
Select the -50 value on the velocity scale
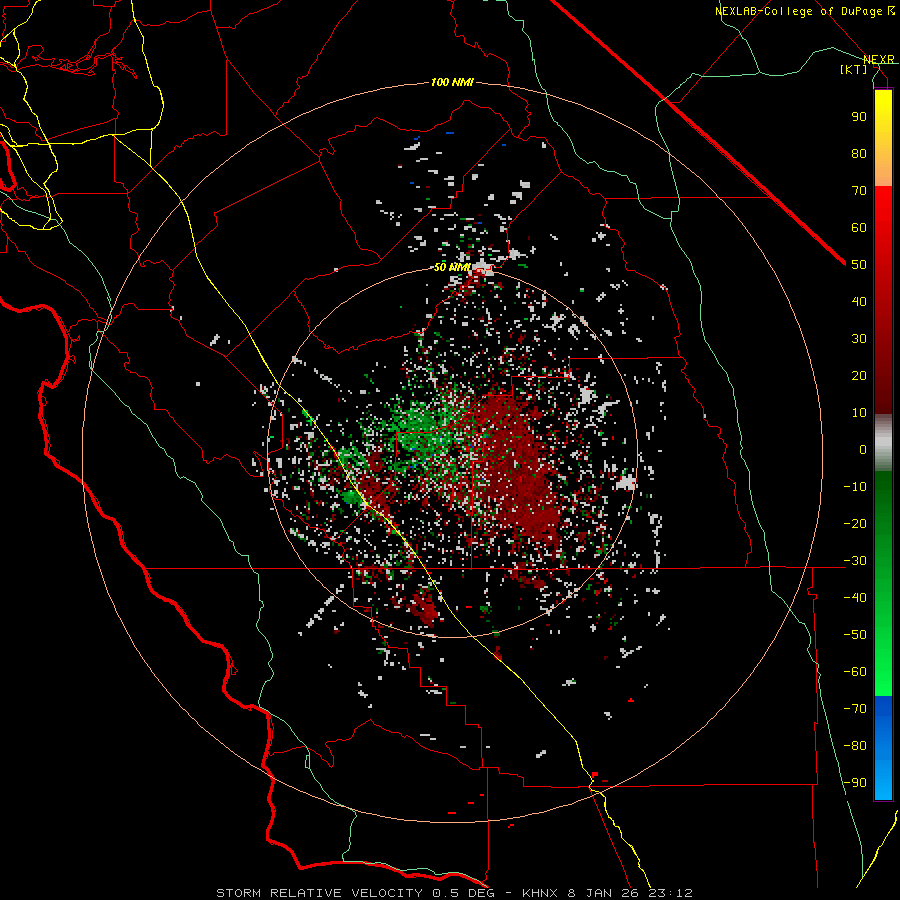(x=855, y=635)
